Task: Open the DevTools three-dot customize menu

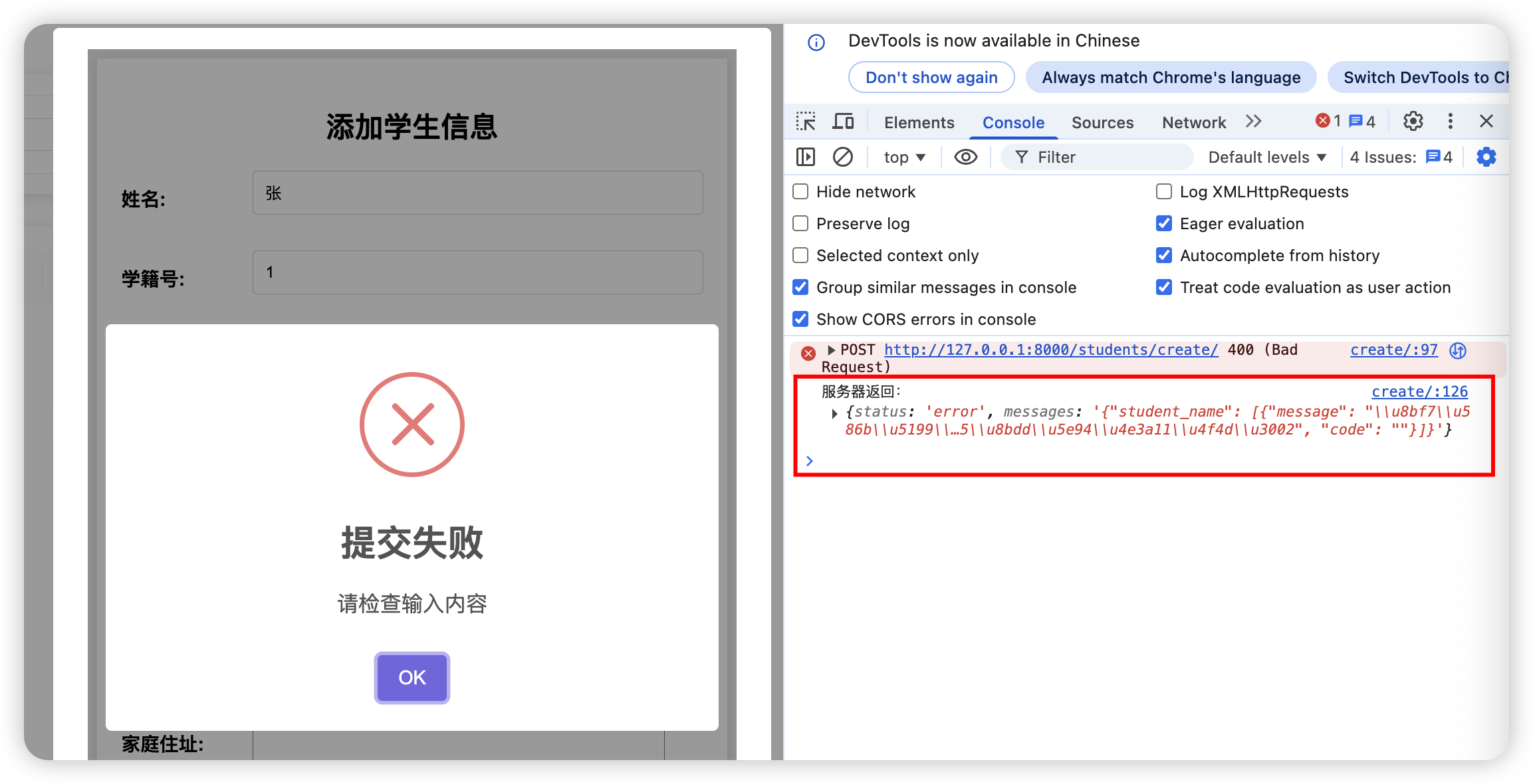Action: 1450,121
